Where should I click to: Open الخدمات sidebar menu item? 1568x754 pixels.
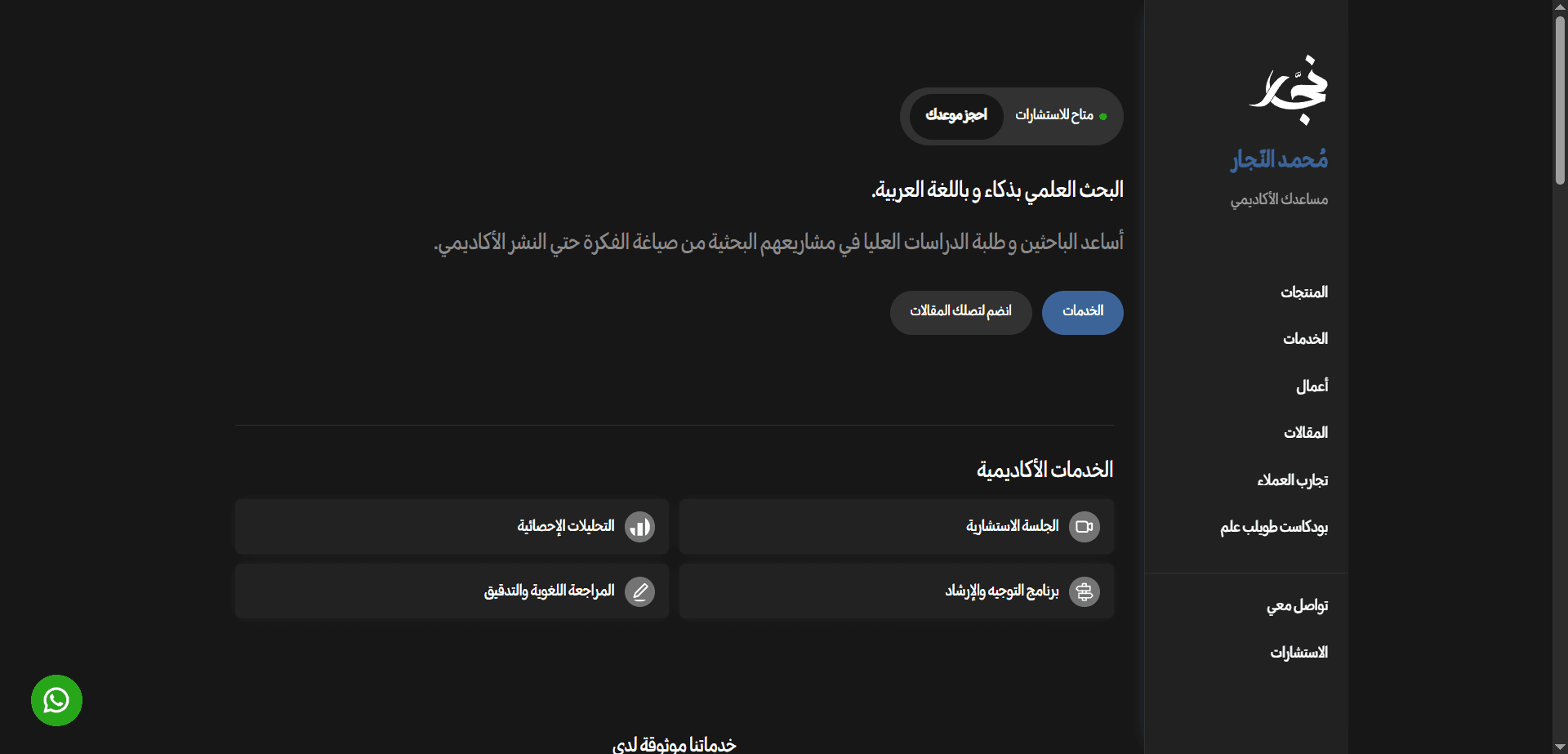click(x=1305, y=339)
